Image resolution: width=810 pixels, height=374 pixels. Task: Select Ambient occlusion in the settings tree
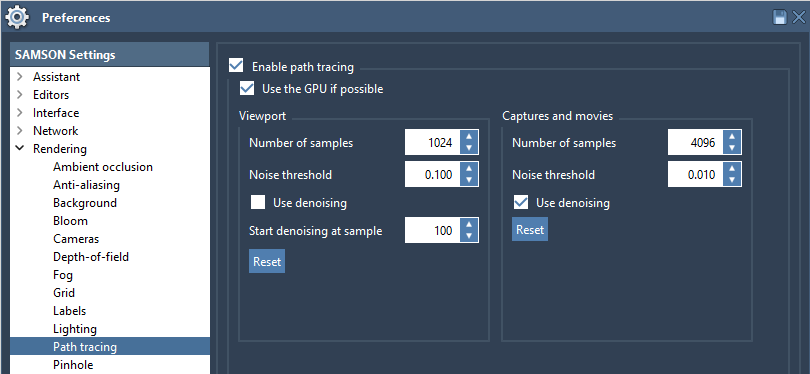pos(103,167)
